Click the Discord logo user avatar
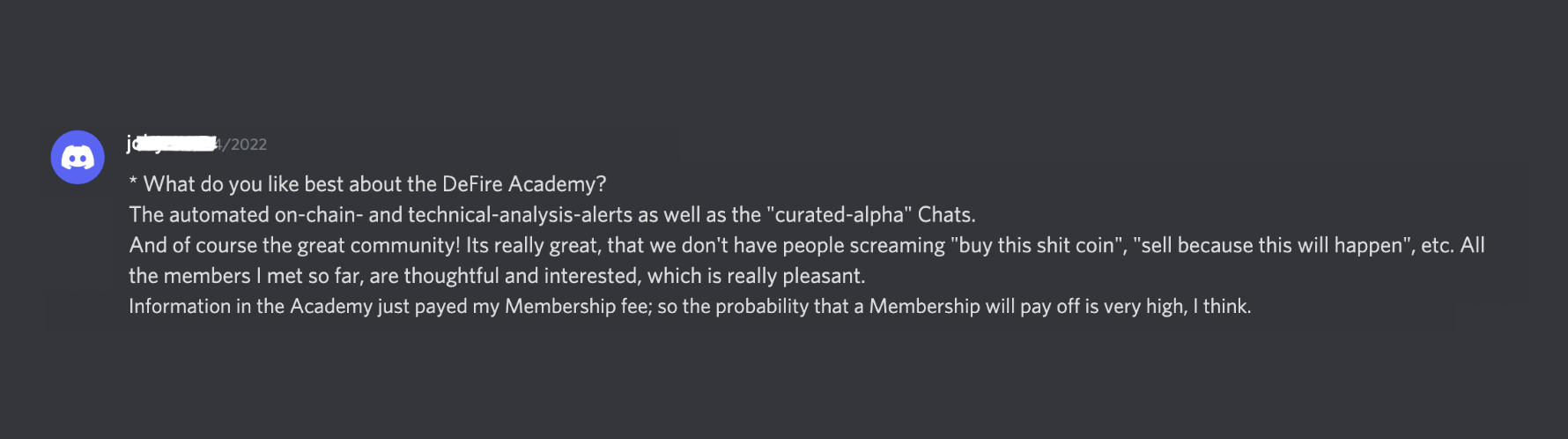This screenshot has width=1568, height=439. (x=78, y=157)
